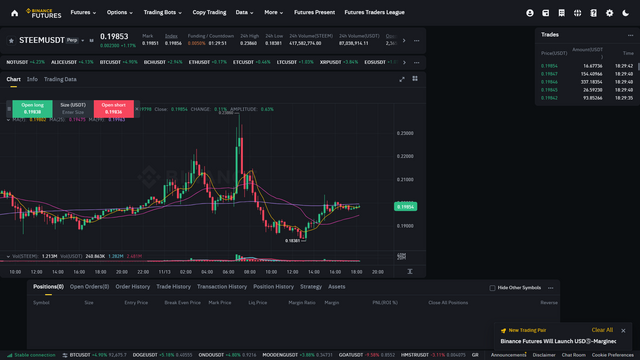640x360 pixels.
Task: Collapse the MA indicator legend chevron
Action: click(x=8, y=120)
